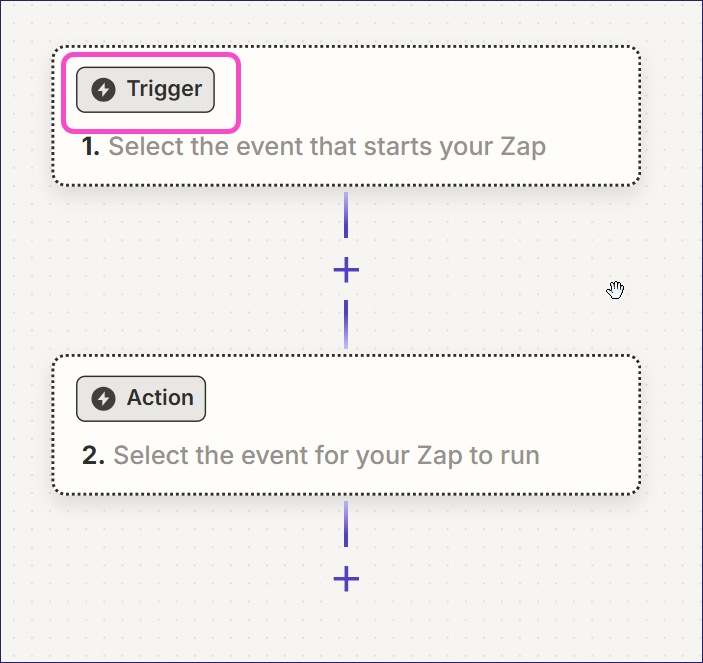Click the connector line directly below Action card

click(346, 524)
